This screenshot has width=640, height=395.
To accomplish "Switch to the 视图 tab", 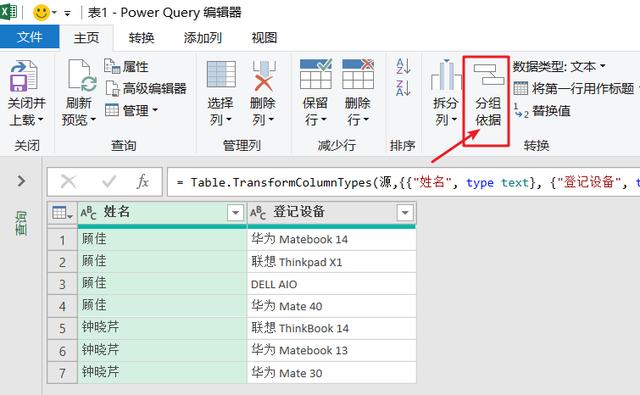I will (x=264, y=38).
